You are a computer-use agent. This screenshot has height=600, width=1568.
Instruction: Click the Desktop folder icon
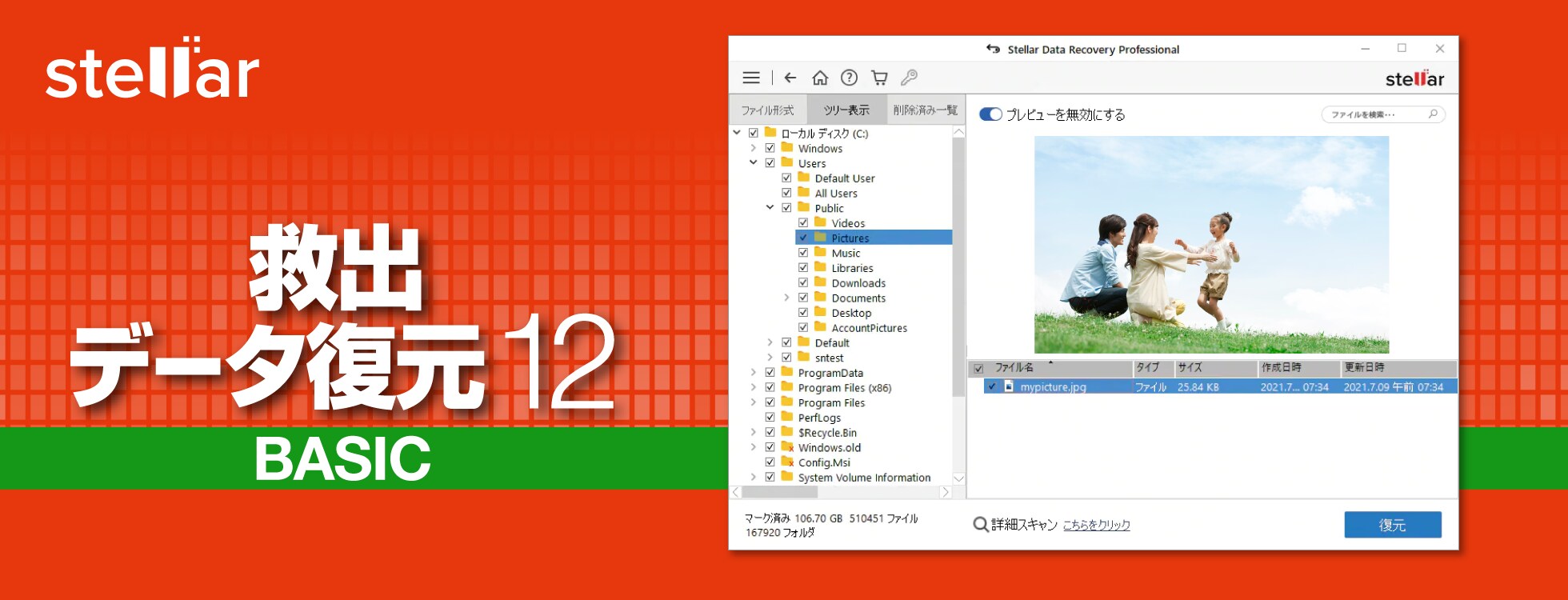[821, 313]
